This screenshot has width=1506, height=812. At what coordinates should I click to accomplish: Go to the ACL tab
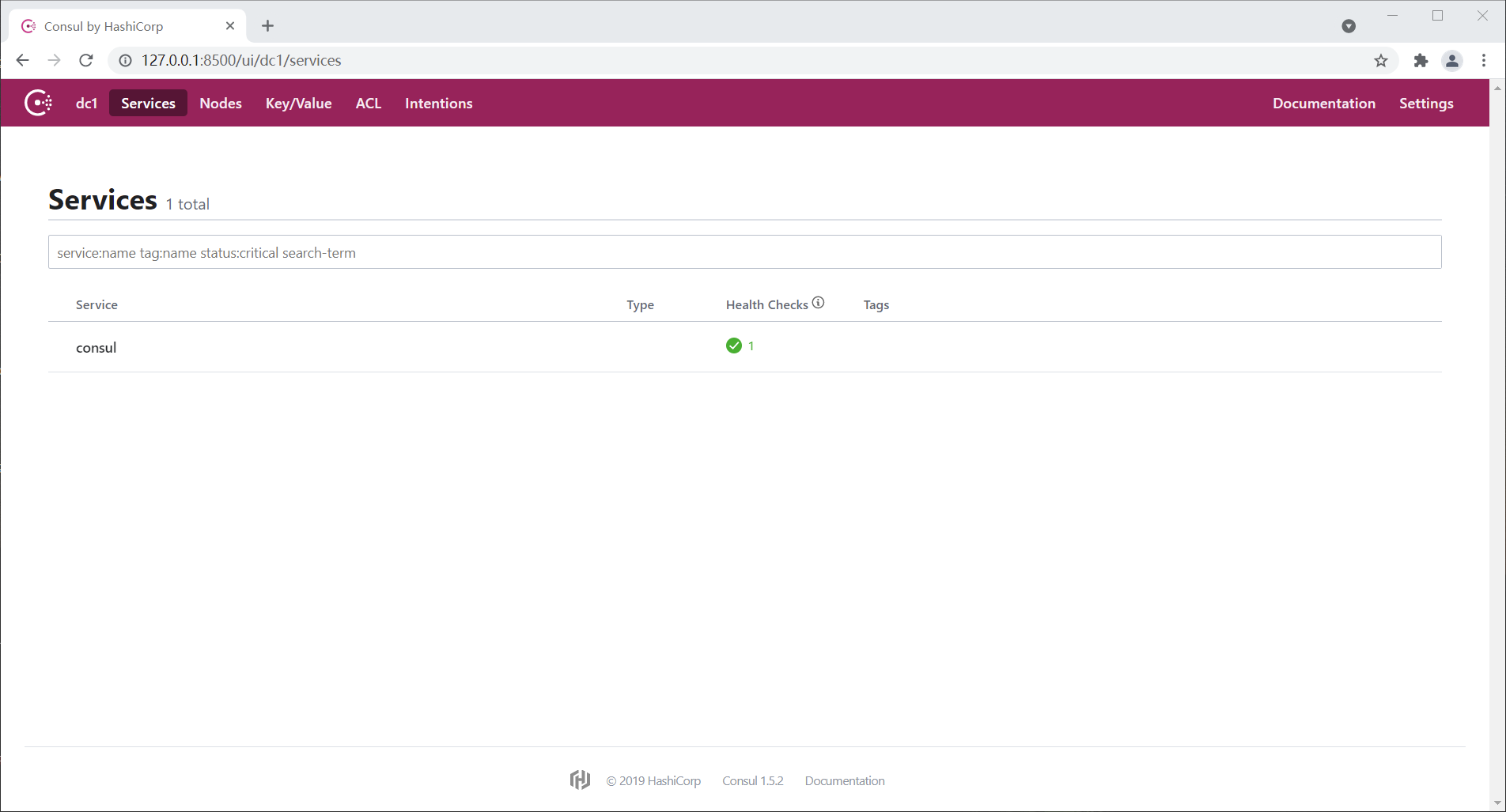[369, 104]
